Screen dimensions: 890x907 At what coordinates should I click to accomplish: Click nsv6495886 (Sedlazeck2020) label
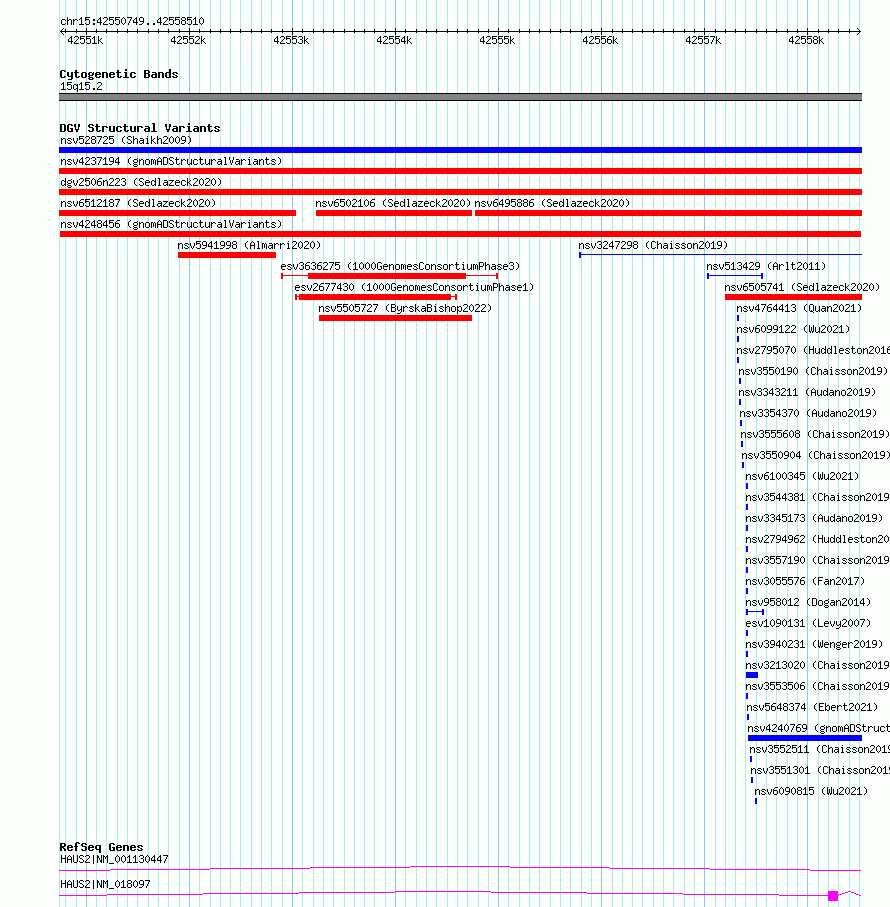[552, 203]
